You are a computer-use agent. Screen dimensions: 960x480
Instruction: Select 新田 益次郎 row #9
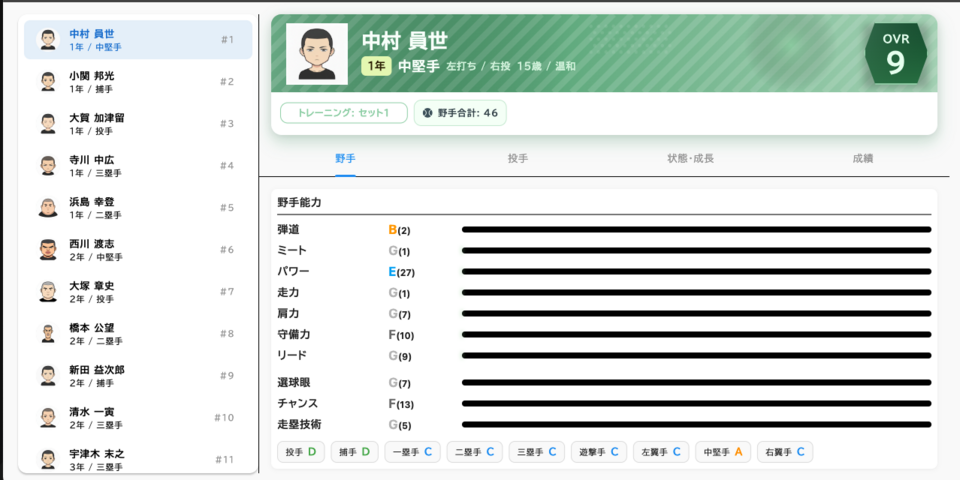(x=138, y=376)
